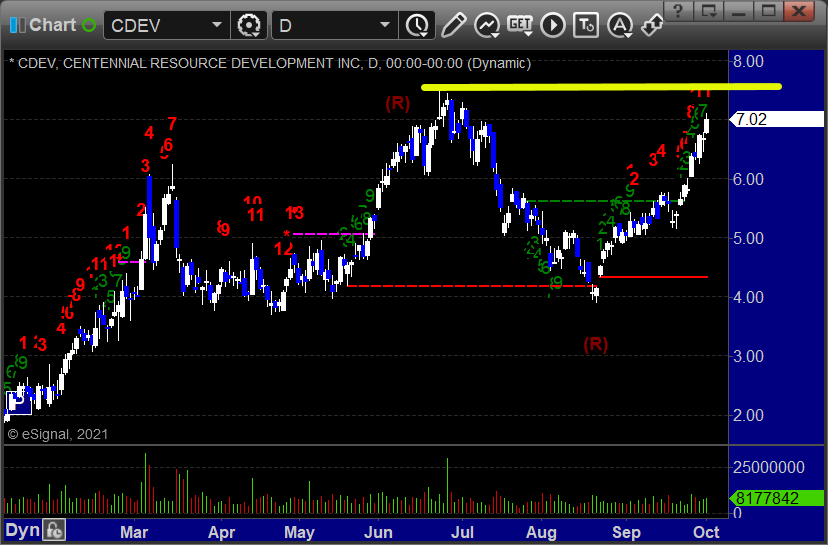
Task: Click the Sep label on time axis
Action: [626, 532]
